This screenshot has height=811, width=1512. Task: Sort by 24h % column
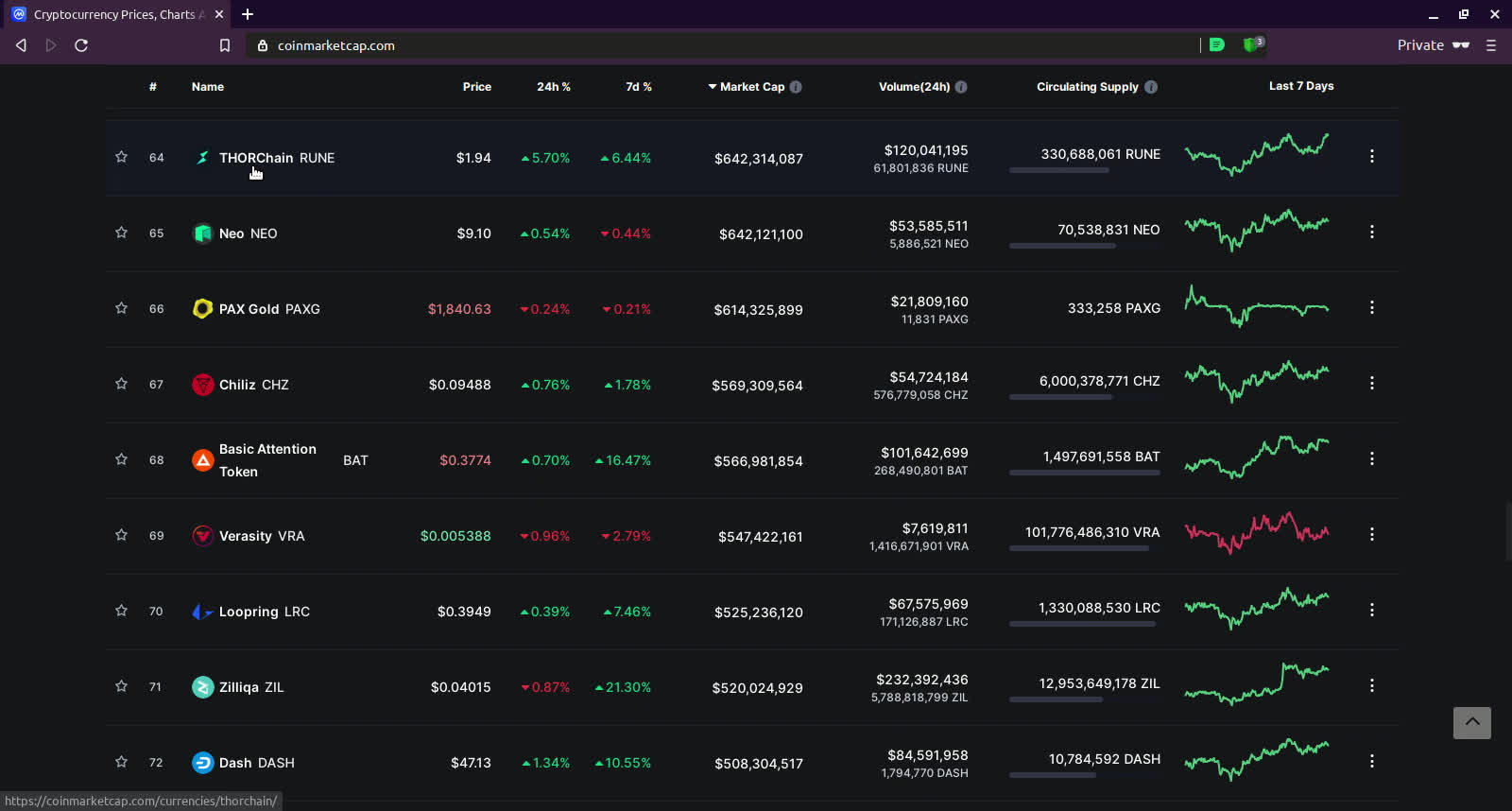554,87
